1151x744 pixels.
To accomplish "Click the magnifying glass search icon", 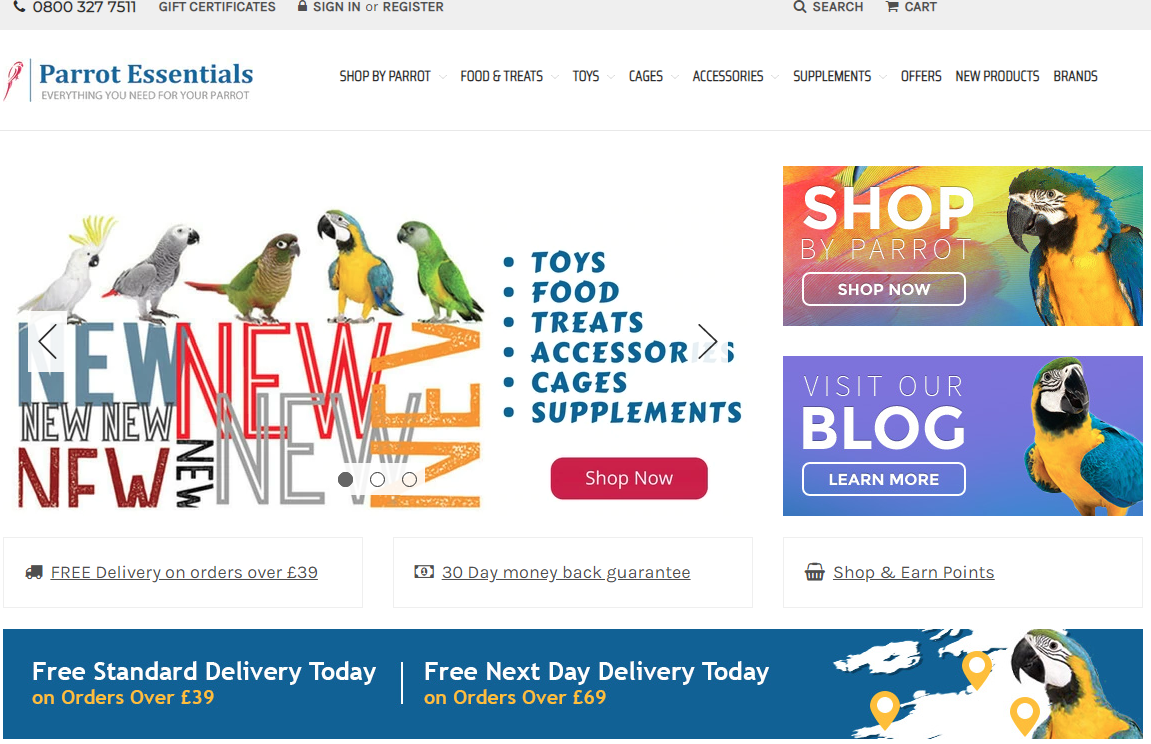I will [x=800, y=7].
